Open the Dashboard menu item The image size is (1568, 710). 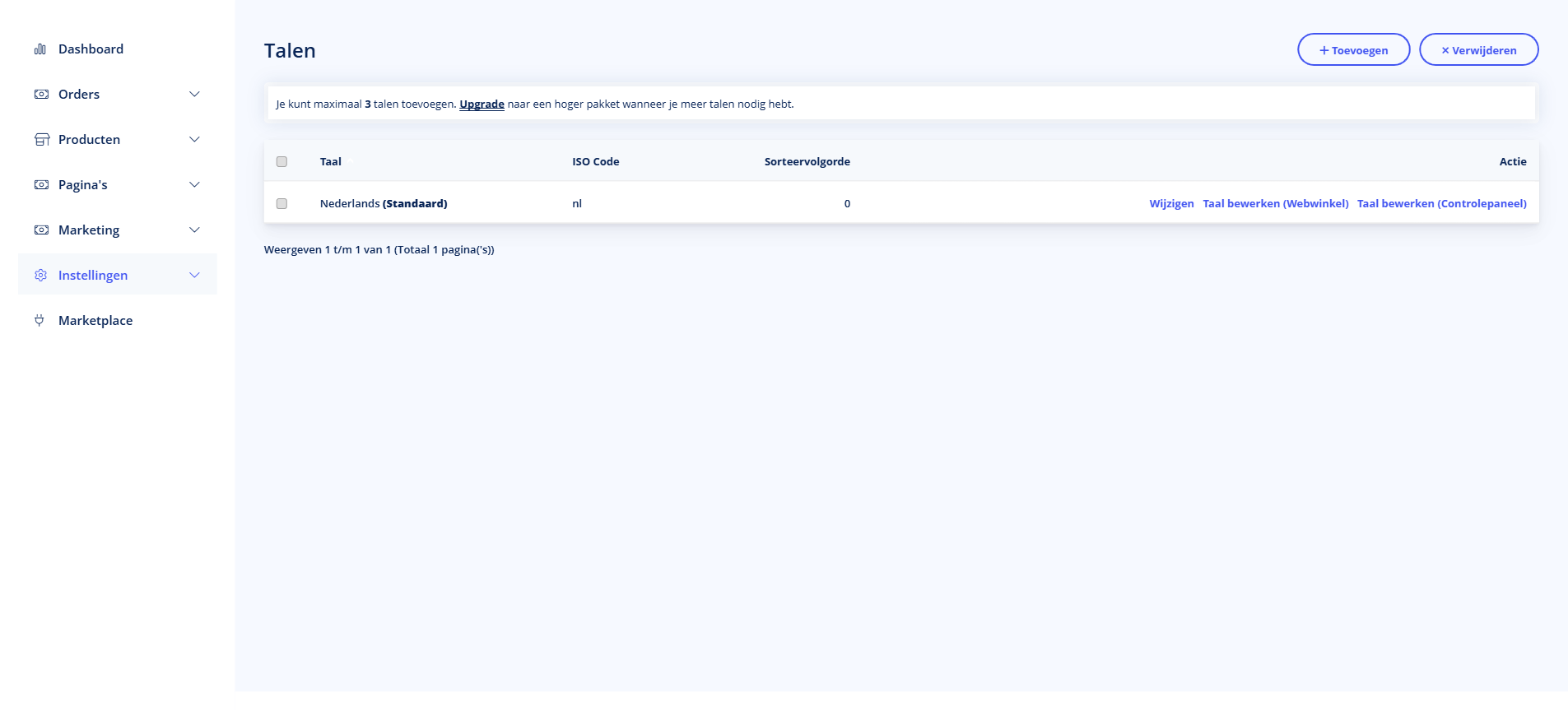pos(91,49)
